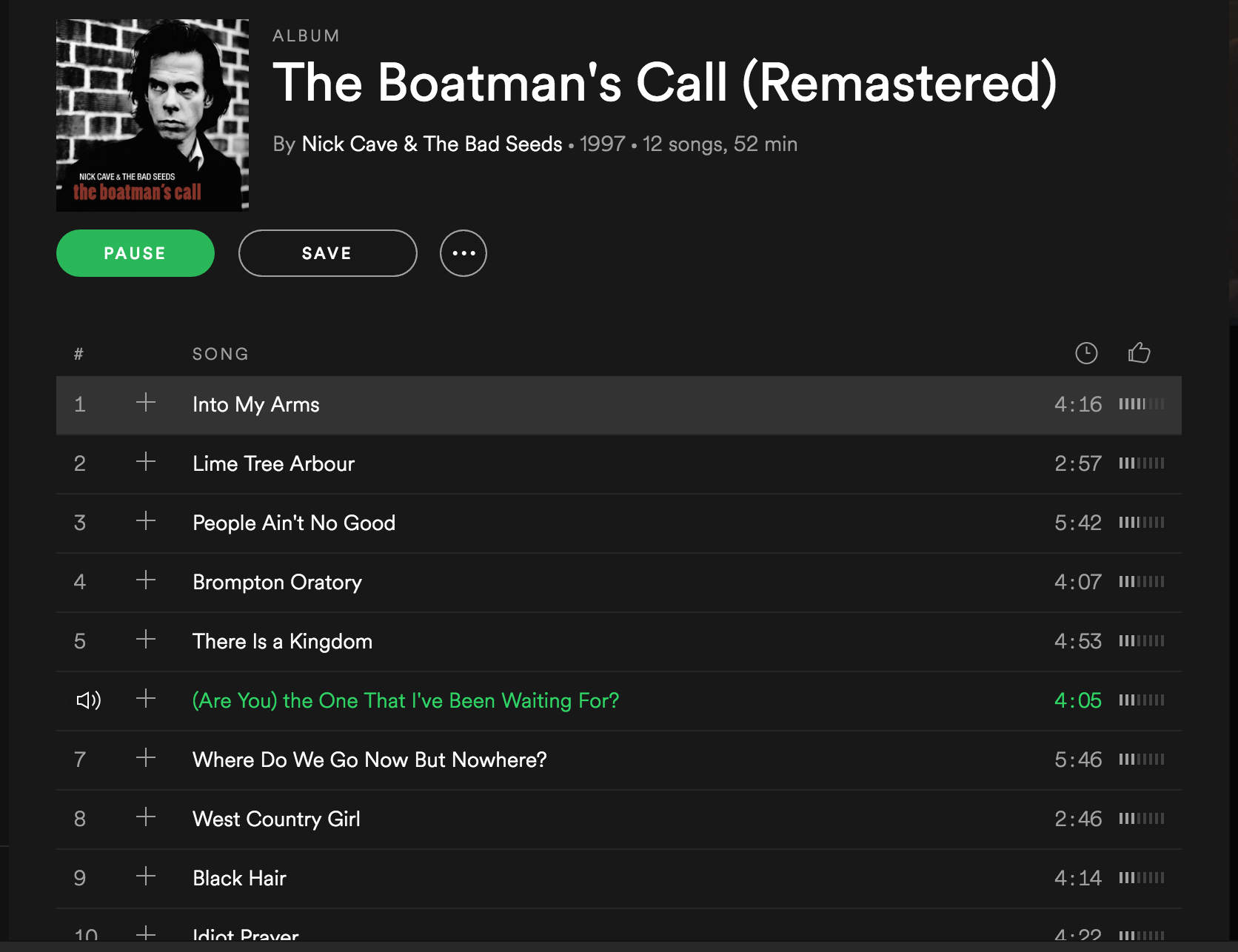Image resolution: width=1238 pixels, height=952 pixels.
Task: Save West Country Girl using plus icon
Action: [x=146, y=817]
